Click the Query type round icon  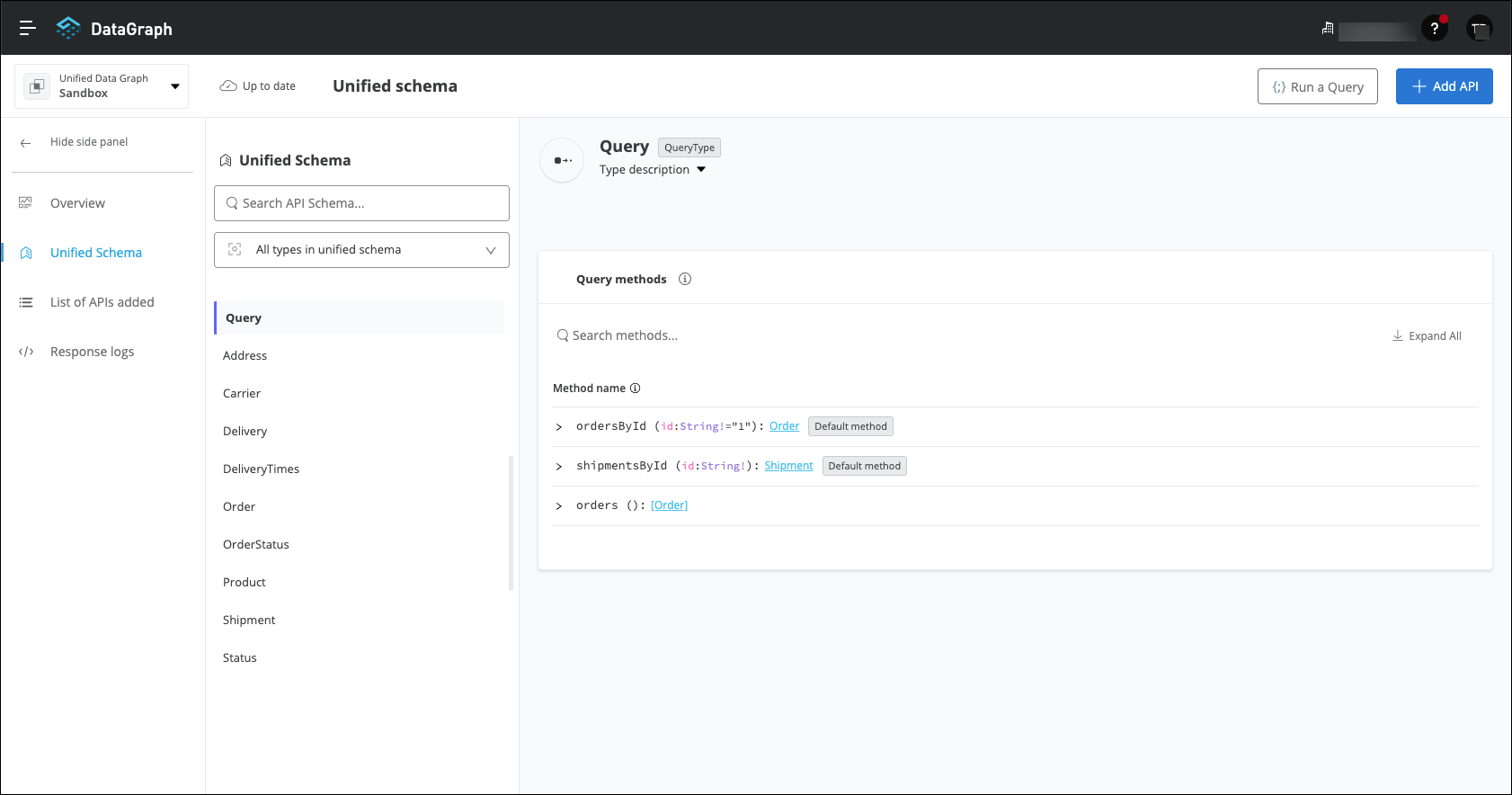tap(563, 160)
